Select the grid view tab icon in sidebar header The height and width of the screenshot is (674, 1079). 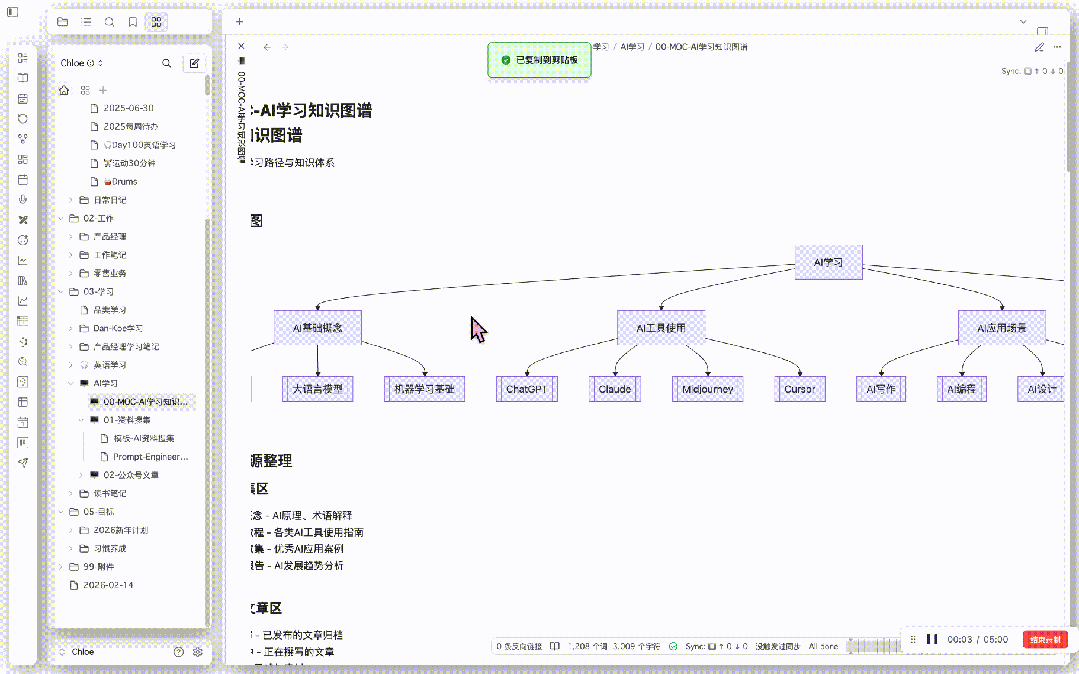pyautogui.click(x=157, y=22)
